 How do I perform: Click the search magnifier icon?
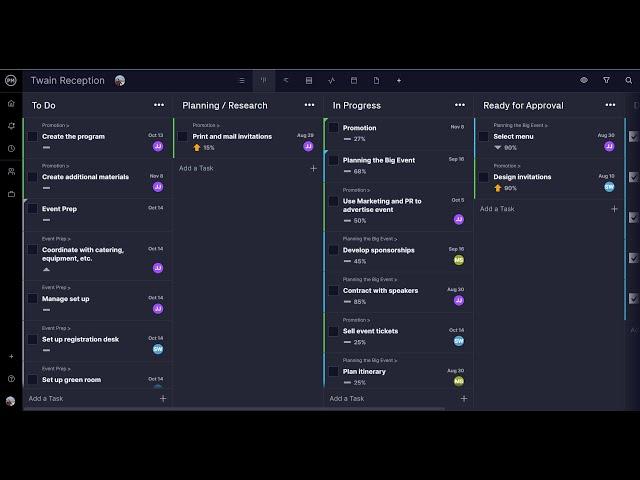tap(627, 80)
